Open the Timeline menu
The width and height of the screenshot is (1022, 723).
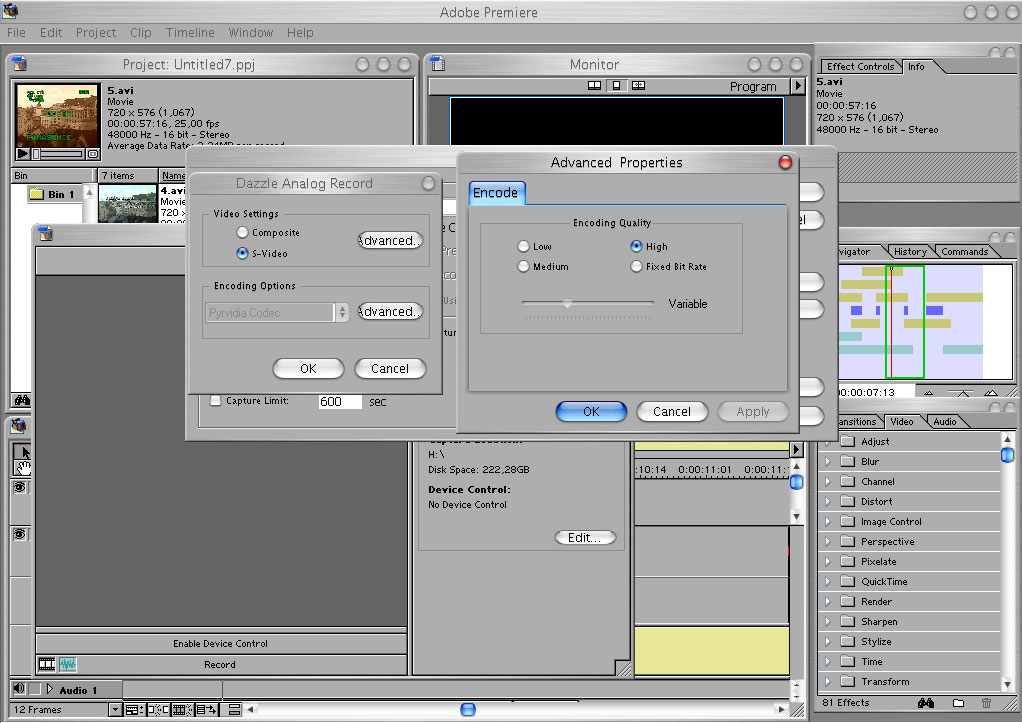(x=190, y=33)
